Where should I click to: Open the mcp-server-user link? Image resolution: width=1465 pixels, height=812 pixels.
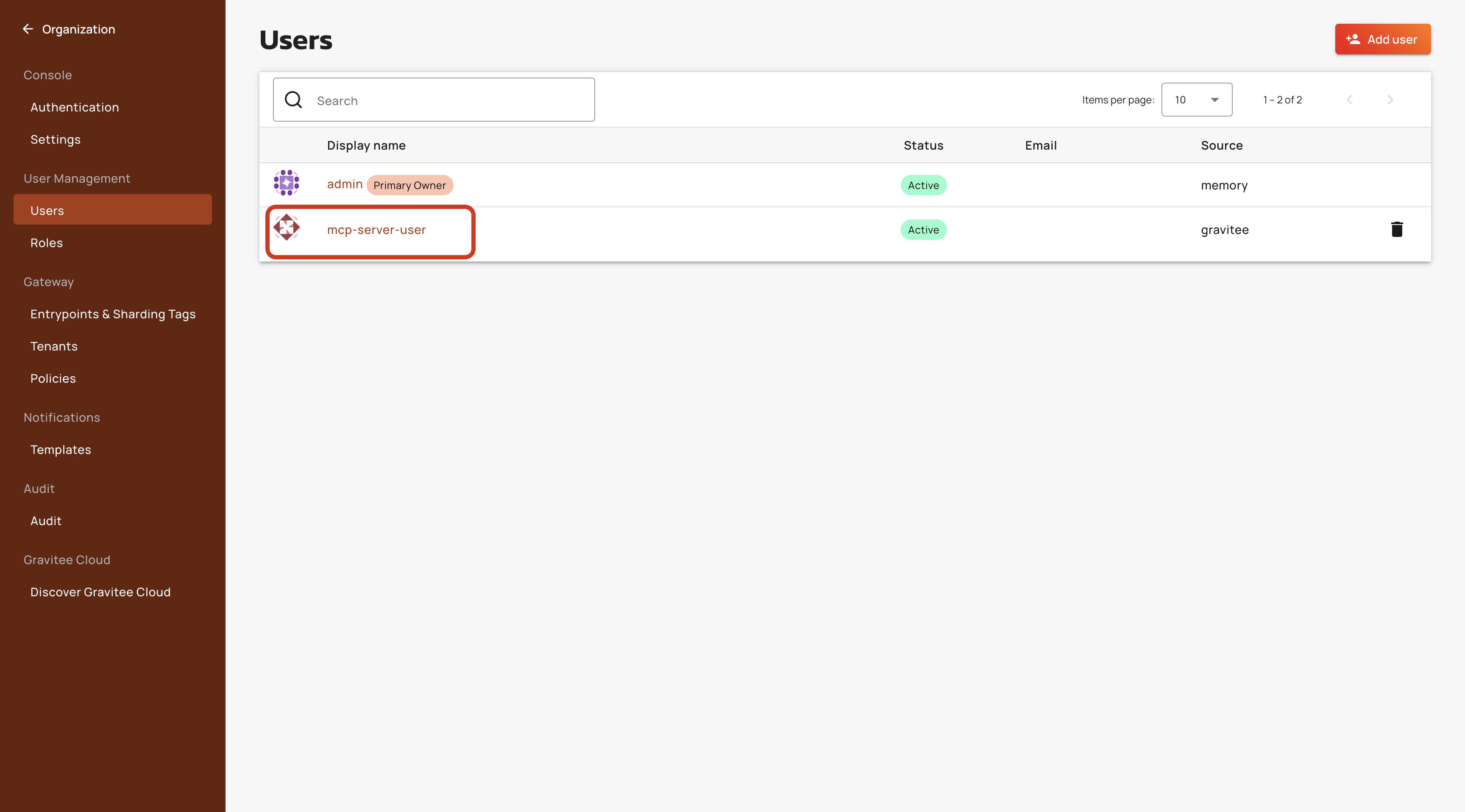376,230
